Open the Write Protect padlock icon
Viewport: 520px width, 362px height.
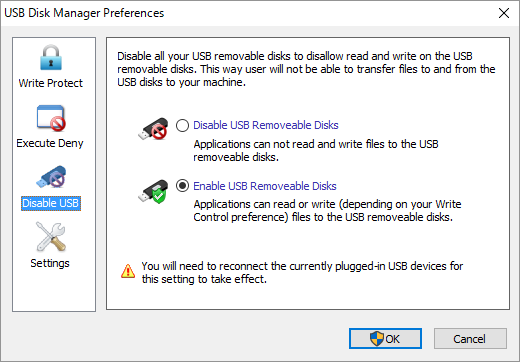51,58
